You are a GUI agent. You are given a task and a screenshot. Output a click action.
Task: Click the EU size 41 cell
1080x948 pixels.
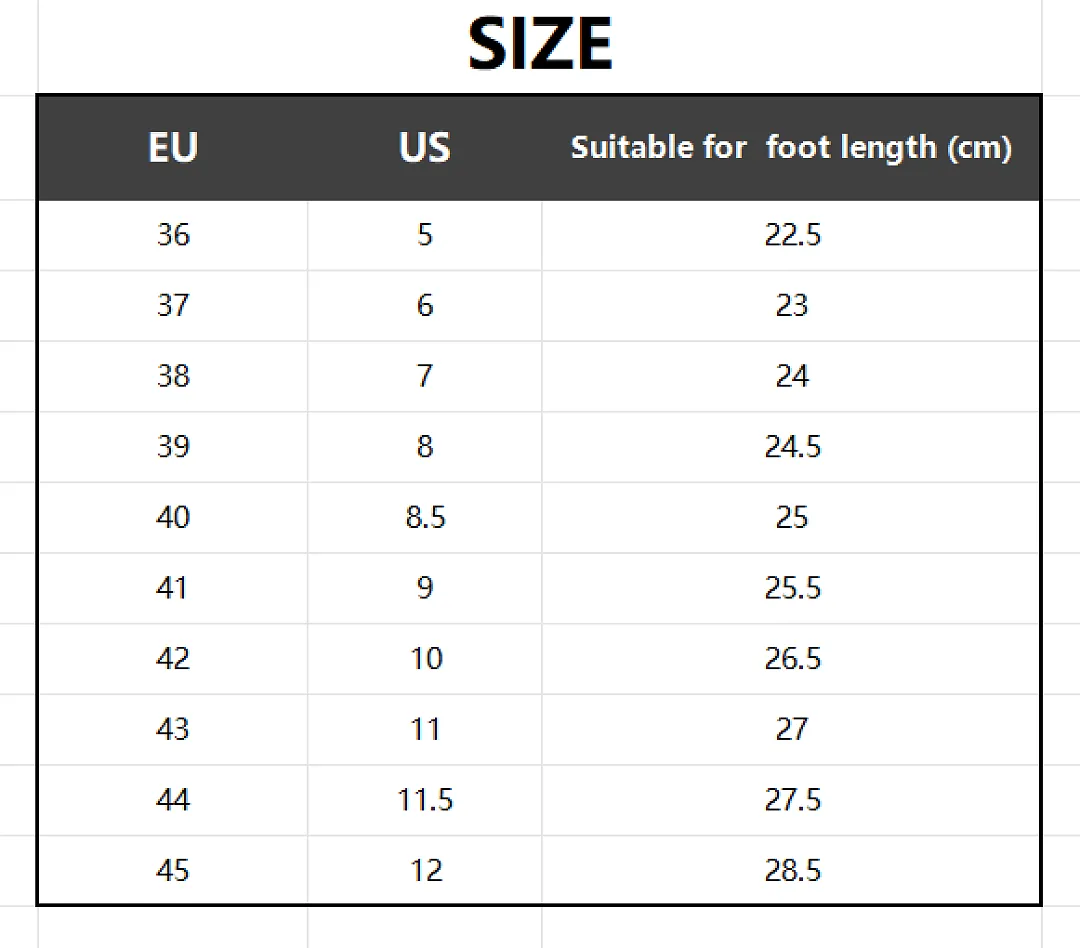pyautogui.click(x=173, y=588)
